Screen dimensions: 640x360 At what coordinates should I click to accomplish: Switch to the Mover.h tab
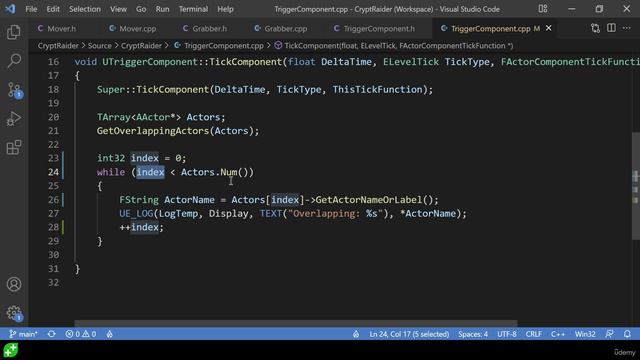pyautogui.click(x=61, y=29)
